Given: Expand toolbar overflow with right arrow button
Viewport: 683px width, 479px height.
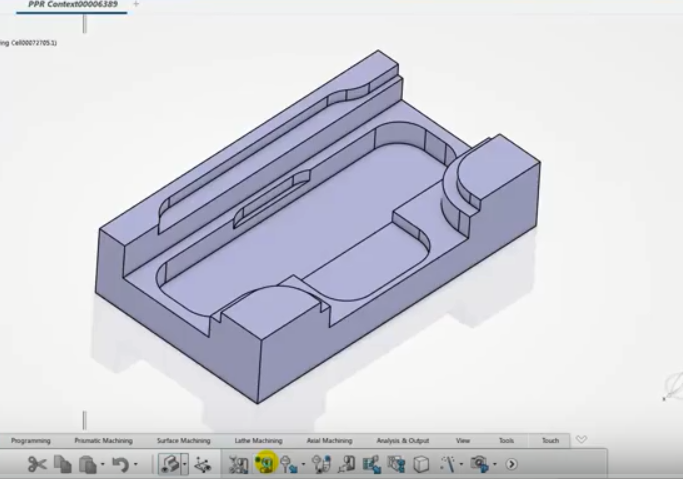Looking at the screenshot, I should pos(512,464).
